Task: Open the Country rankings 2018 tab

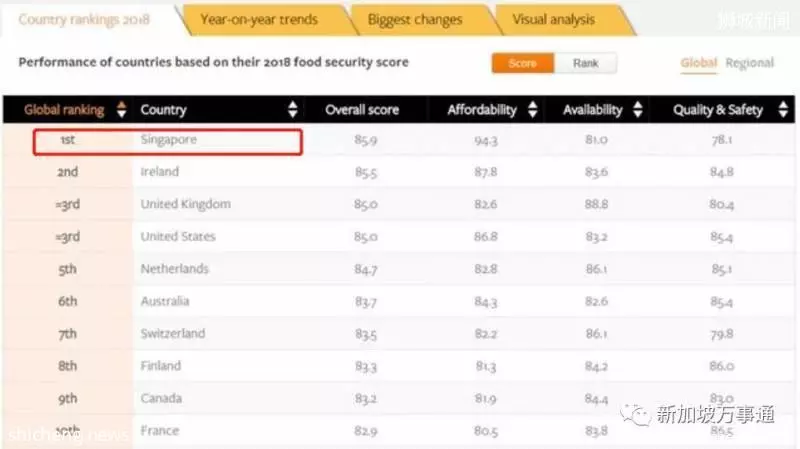Action: 85,20
